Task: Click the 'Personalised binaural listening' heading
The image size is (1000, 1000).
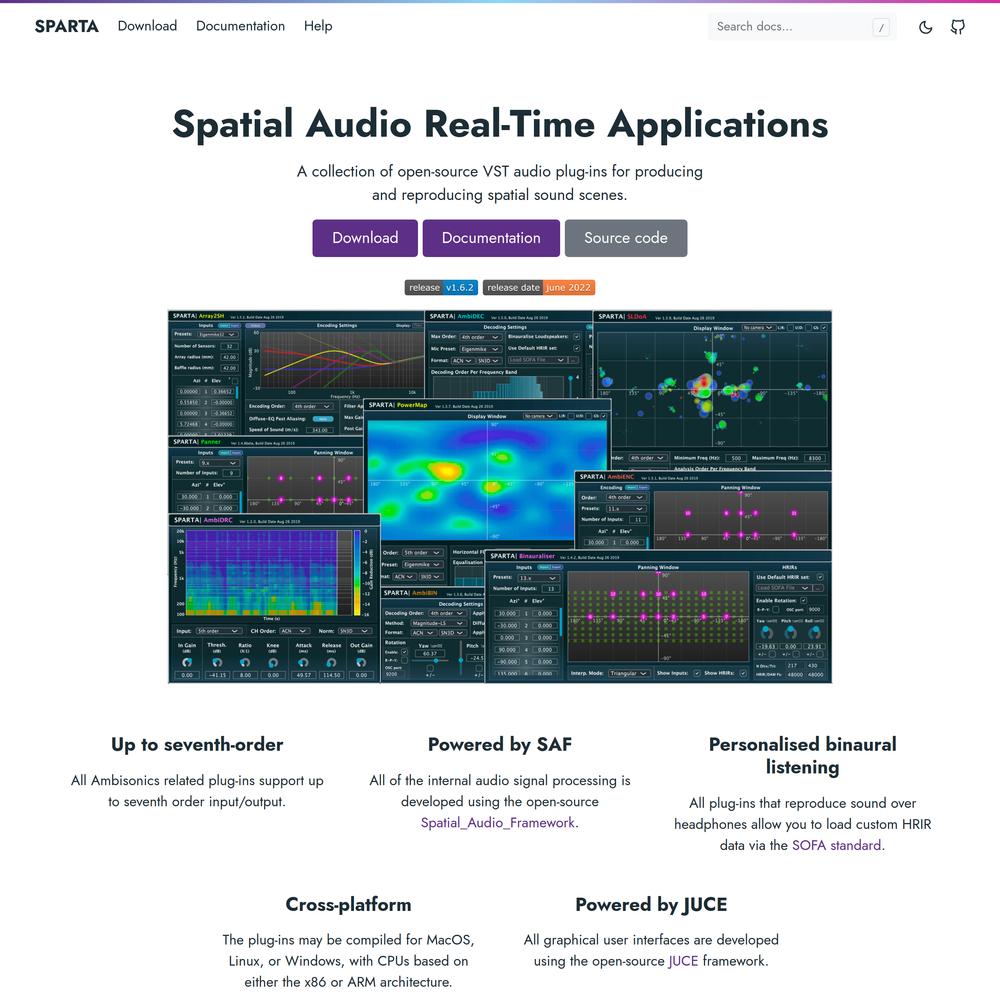Action: tap(802, 756)
